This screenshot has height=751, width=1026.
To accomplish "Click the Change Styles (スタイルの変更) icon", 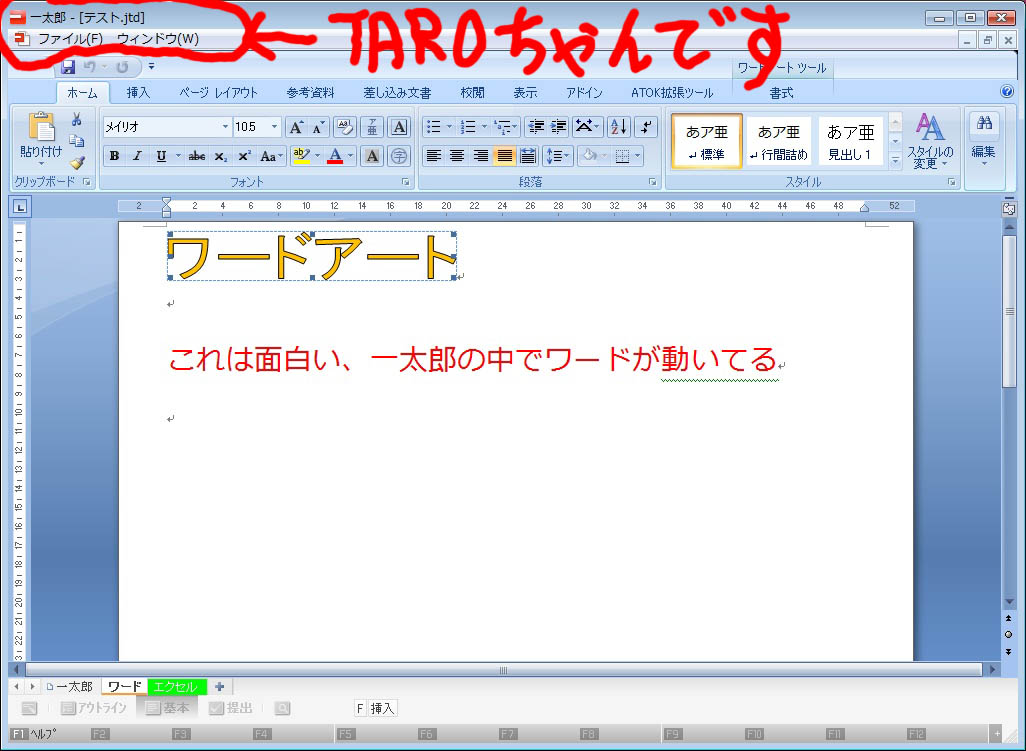I will 930,141.
